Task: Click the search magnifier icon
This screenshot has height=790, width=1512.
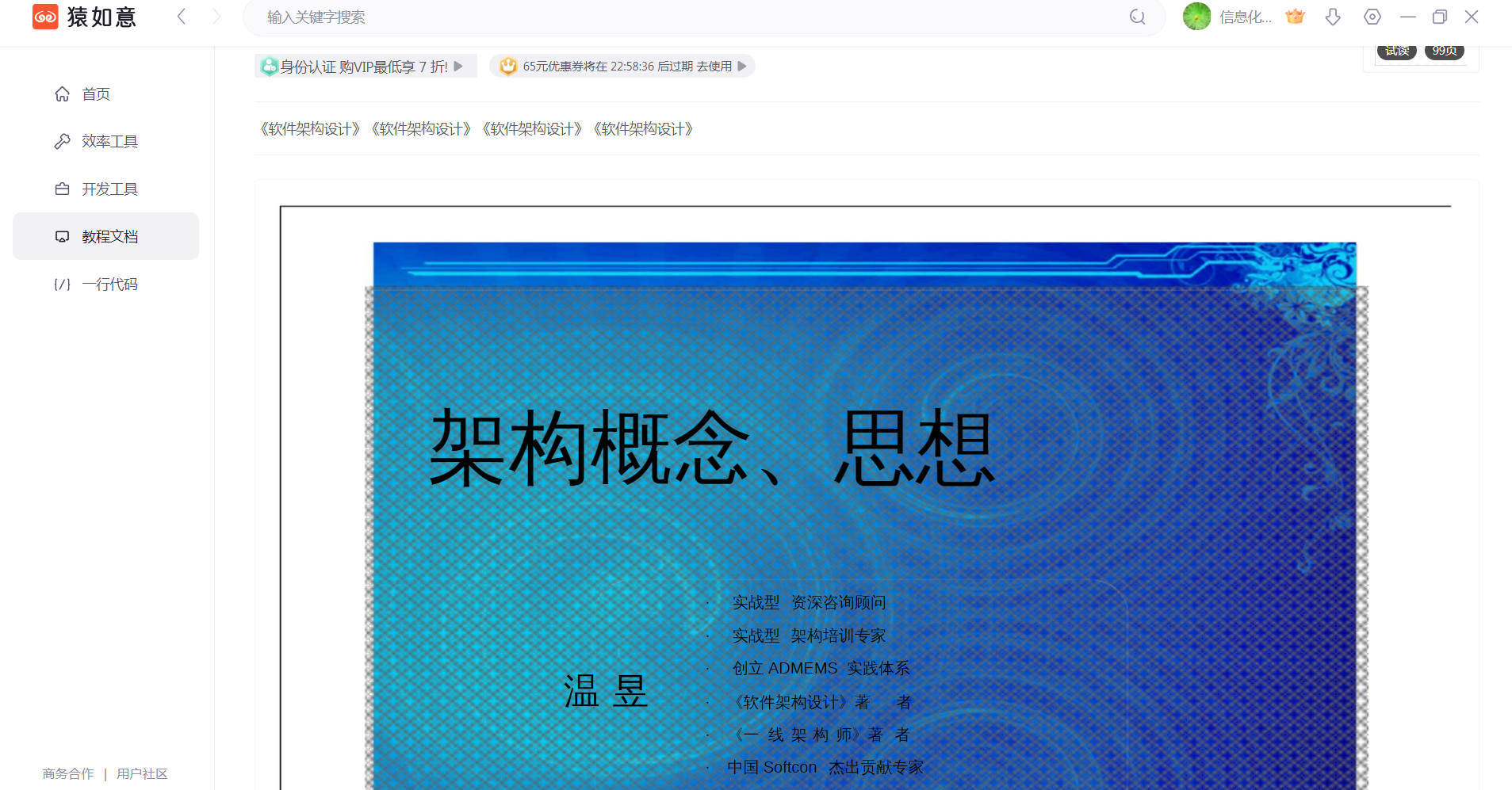Action: point(1138,17)
